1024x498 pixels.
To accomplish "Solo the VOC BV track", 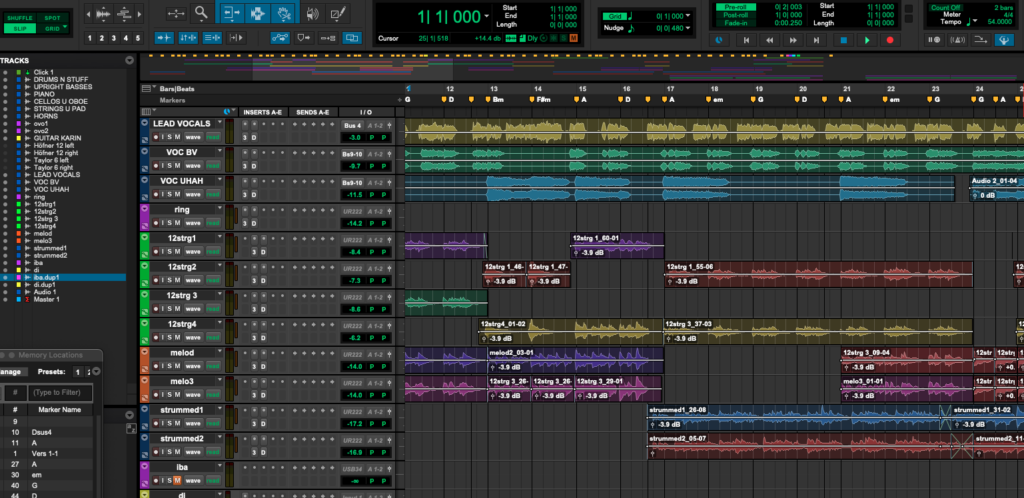I will (x=169, y=166).
